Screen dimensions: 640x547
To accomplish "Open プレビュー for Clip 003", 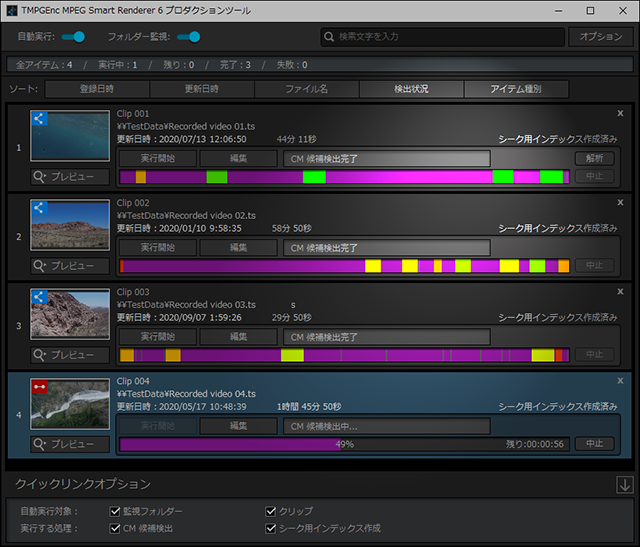I will tap(70, 355).
